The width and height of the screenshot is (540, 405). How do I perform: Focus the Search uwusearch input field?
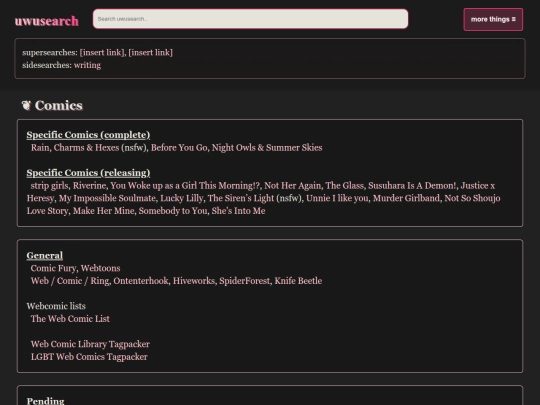(x=250, y=19)
